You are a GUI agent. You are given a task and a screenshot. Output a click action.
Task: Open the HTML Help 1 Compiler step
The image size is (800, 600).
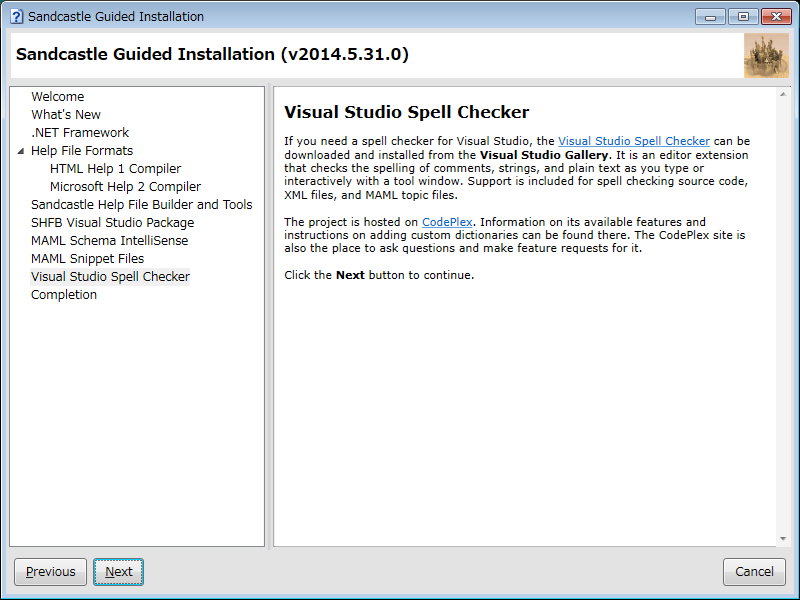(115, 168)
